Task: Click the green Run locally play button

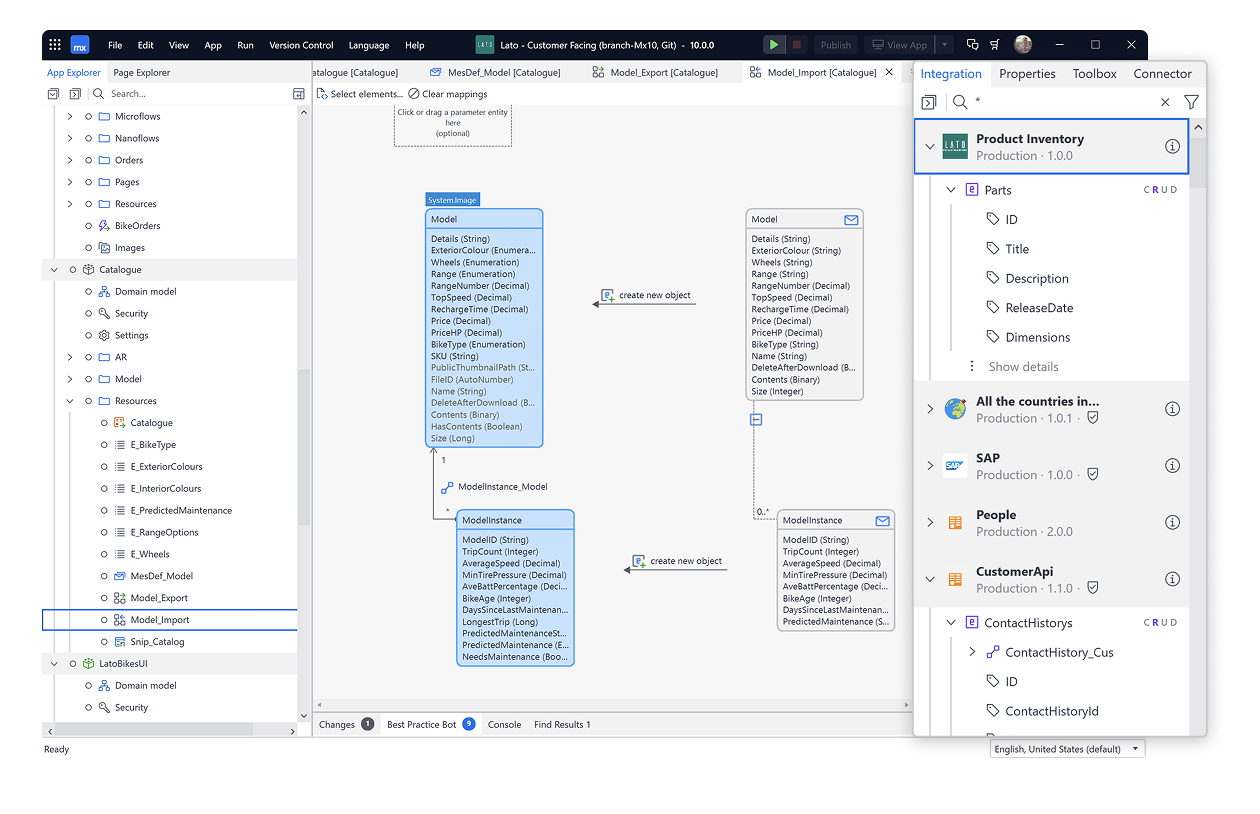Action: [x=774, y=45]
